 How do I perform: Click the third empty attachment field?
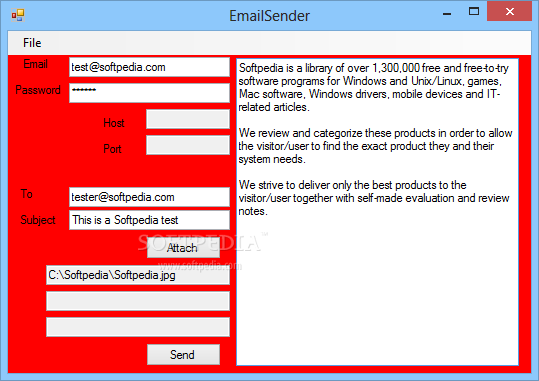pos(138,327)
